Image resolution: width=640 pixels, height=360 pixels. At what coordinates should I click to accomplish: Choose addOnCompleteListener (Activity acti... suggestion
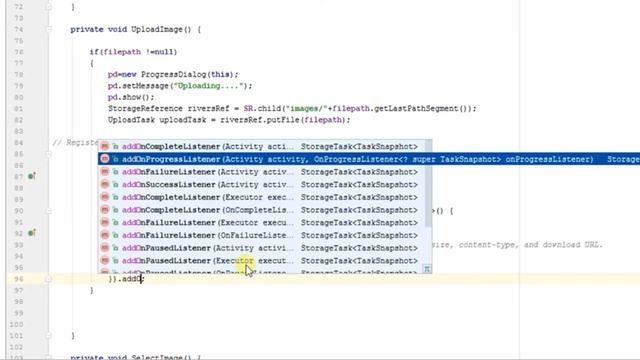[x=261, y=147]
